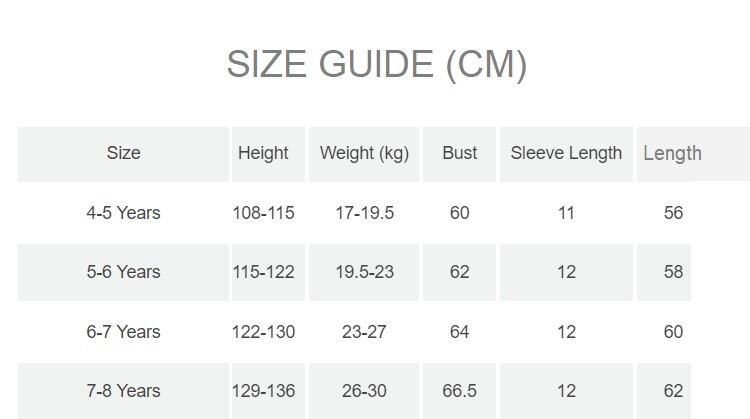This screenshot has width=750, height=419.
Task: Select the length value 62
Action: pyautogui.click(x=673, y=391)
